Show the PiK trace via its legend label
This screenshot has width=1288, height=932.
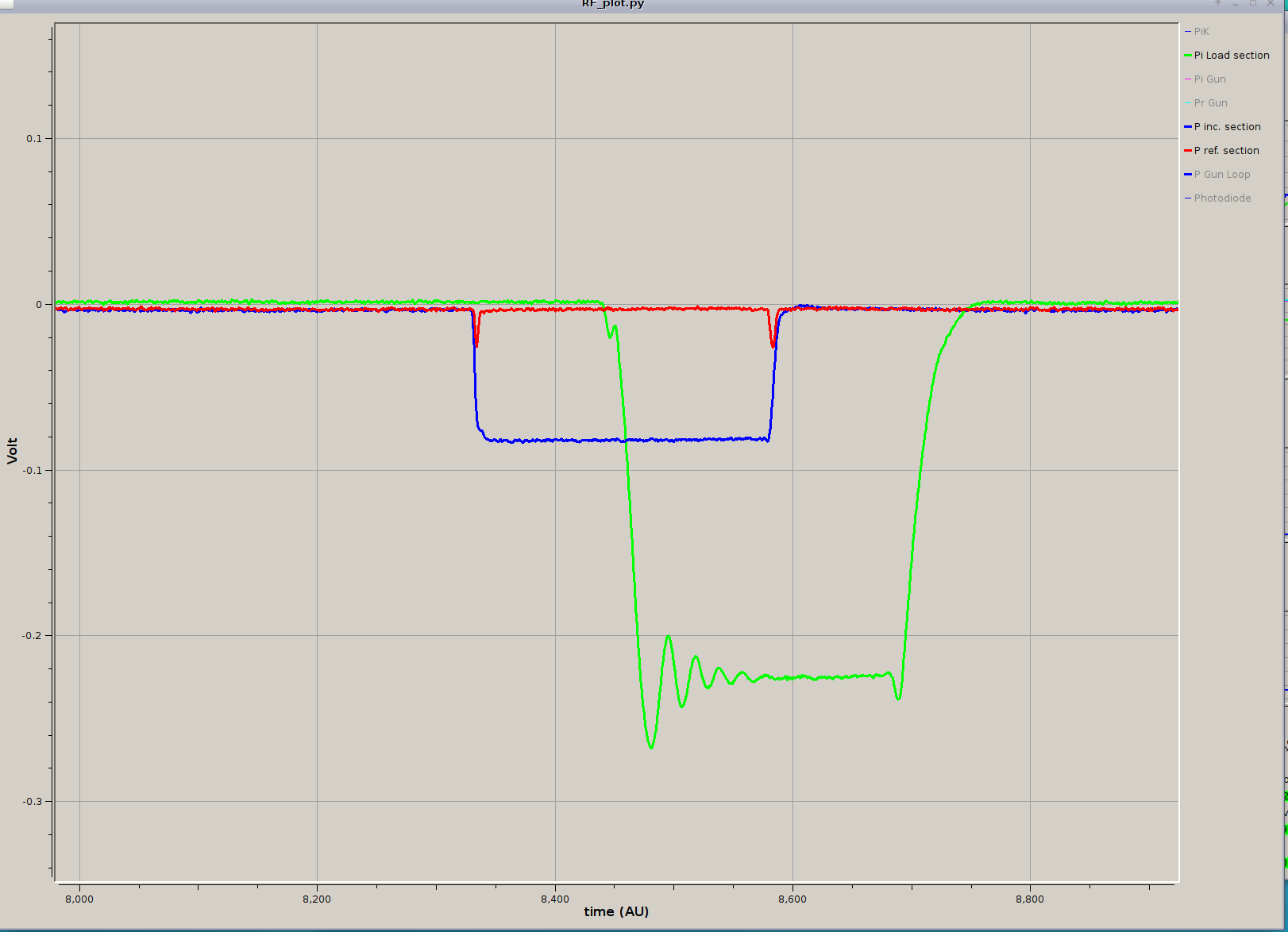point(1201,32)
